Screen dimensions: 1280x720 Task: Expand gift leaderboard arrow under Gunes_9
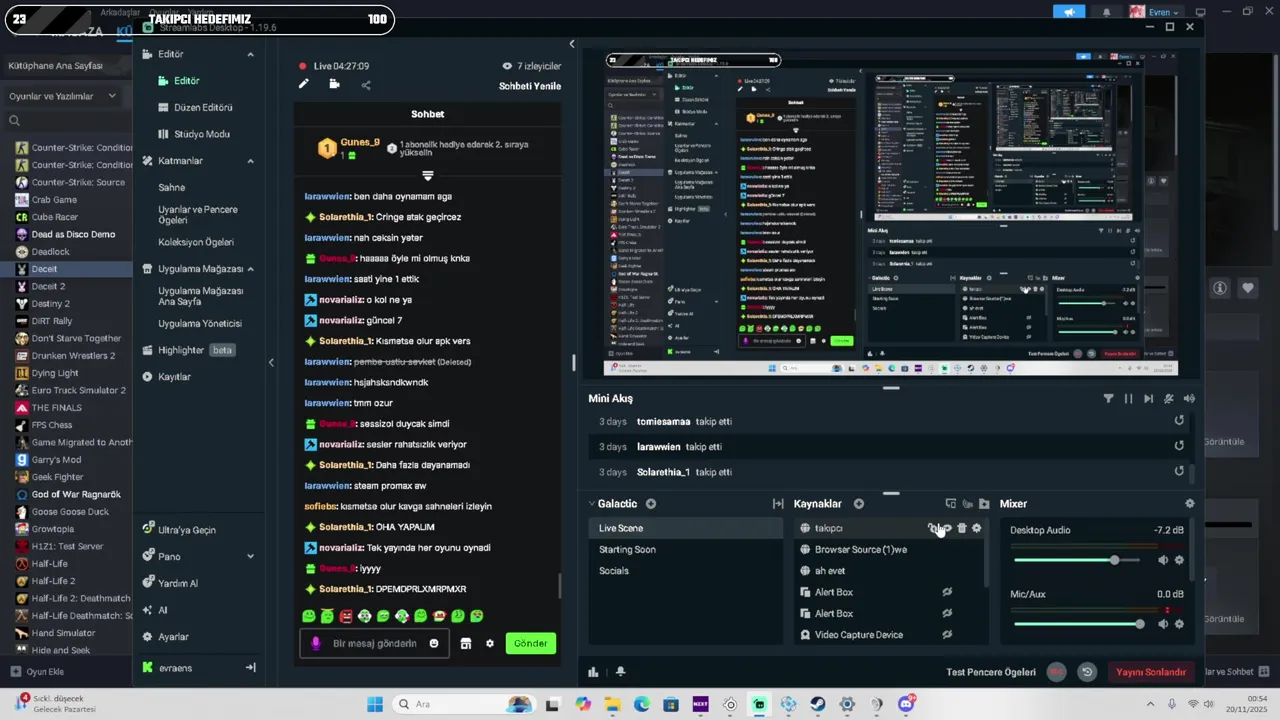(x=428, y=176)
